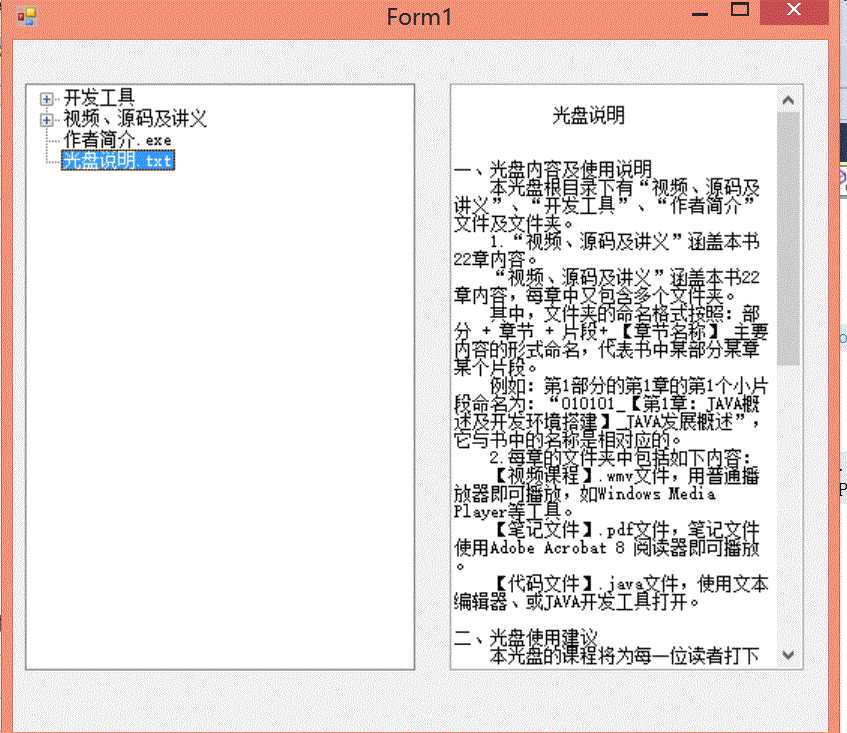Minimize the Form1 window
Viewport: 847px width, 733px height.
pos(700,14)
